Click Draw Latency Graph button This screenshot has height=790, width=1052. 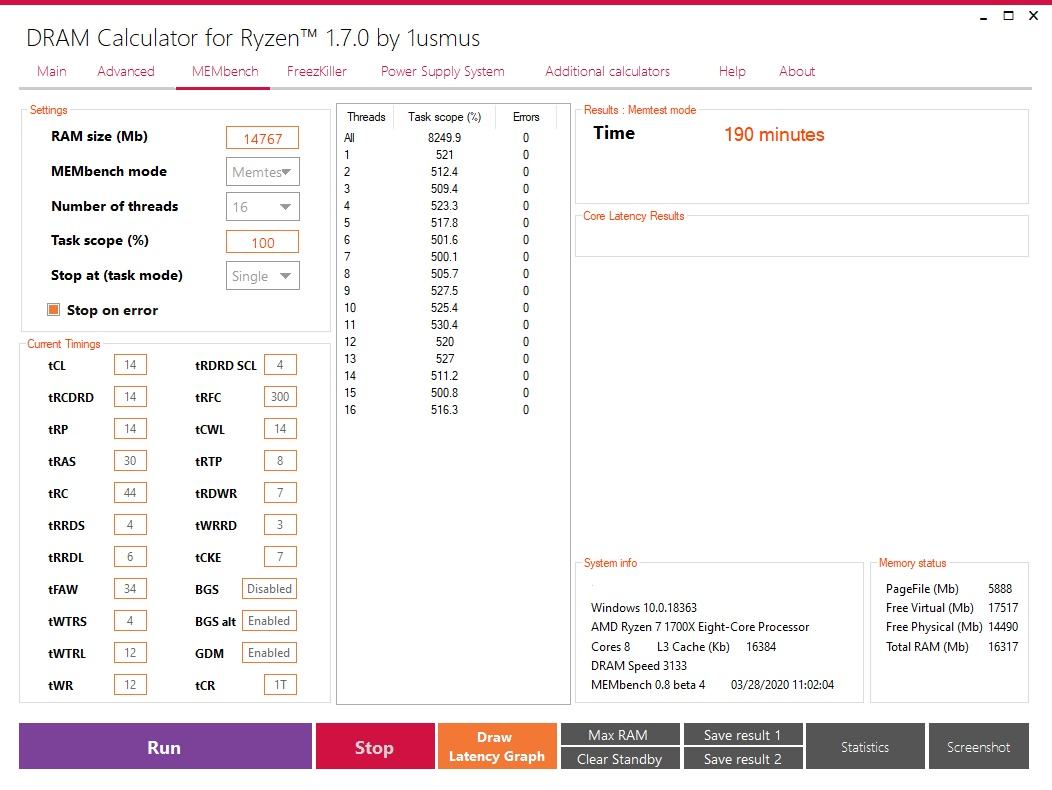click(x=497, y=746)
